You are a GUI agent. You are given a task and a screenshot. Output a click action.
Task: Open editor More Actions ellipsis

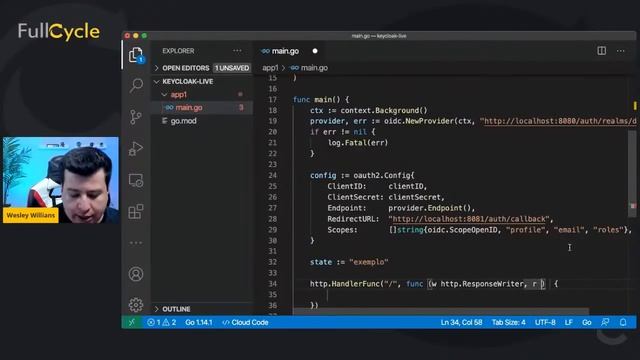tap(621, 51)
